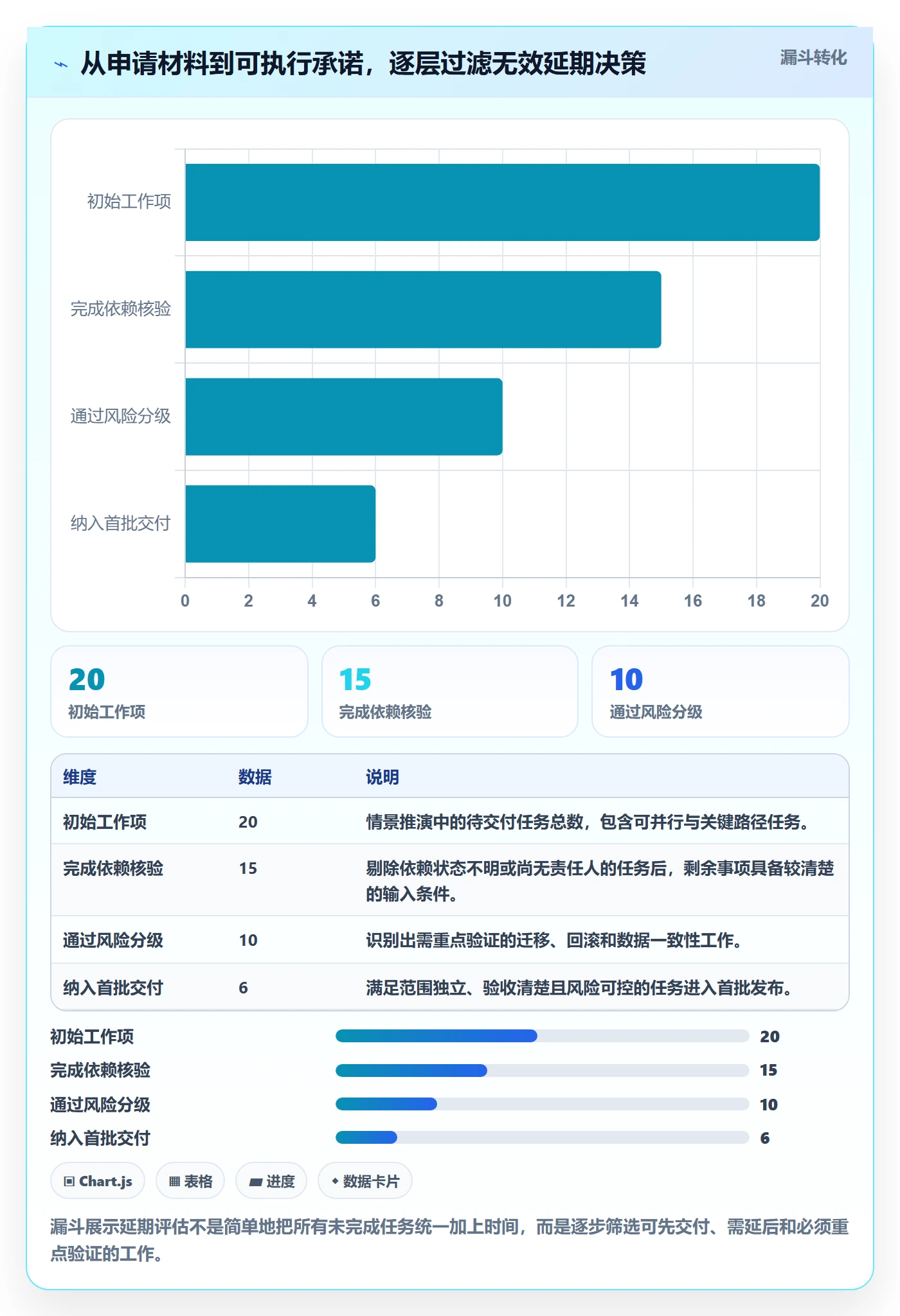Click the 表格 chip
Screen dimensions: 900x1316
190,1181
